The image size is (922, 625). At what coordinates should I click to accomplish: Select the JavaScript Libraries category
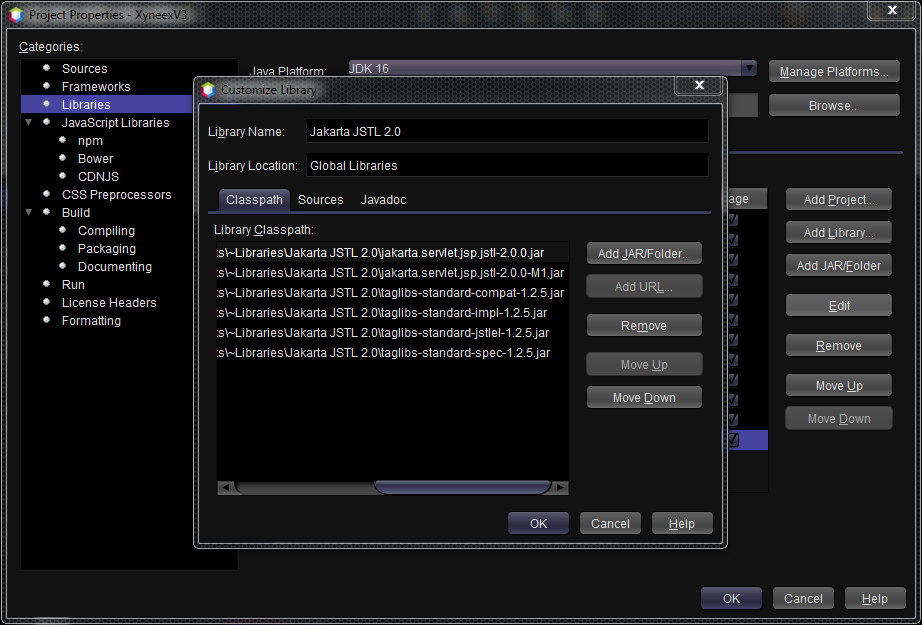point(115,123)
